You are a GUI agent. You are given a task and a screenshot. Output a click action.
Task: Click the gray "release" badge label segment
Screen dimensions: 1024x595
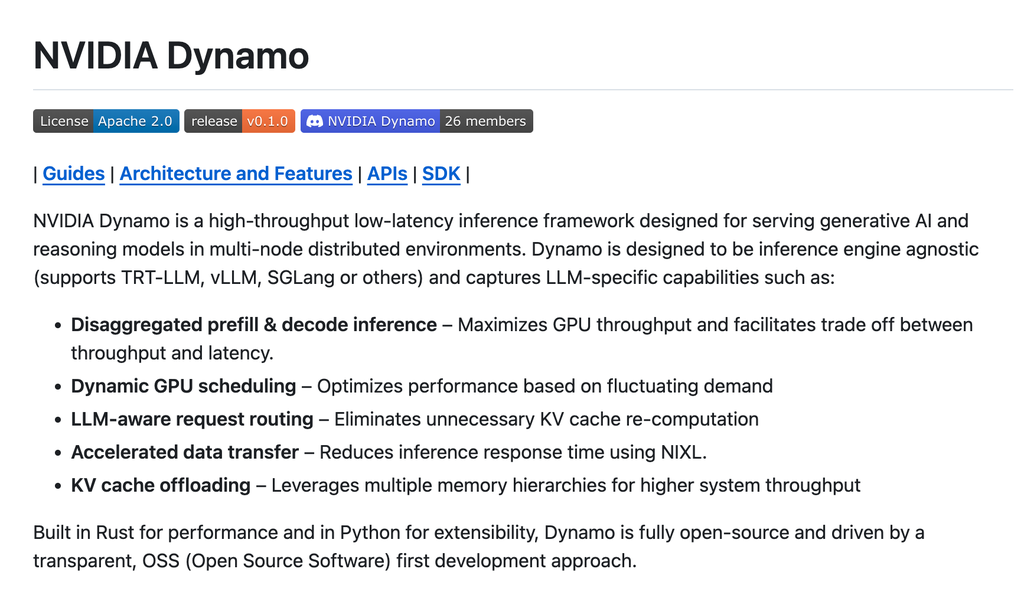point(214,121)
